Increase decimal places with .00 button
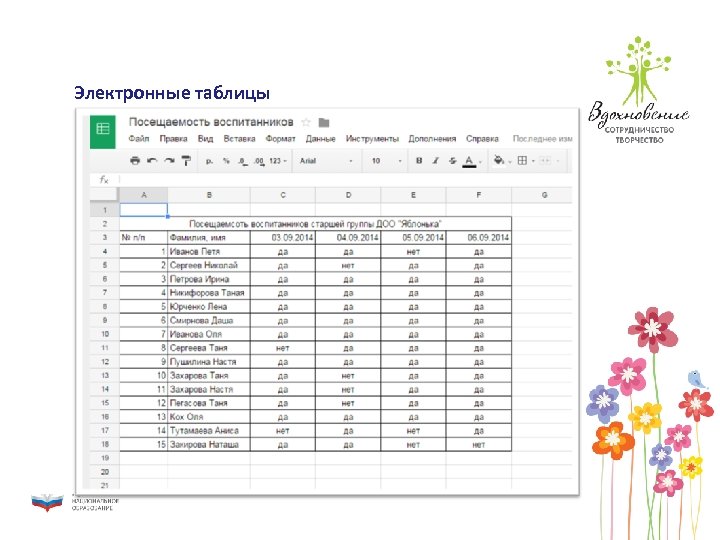This screenshot has height=540, width=720. tap(259, 161)
